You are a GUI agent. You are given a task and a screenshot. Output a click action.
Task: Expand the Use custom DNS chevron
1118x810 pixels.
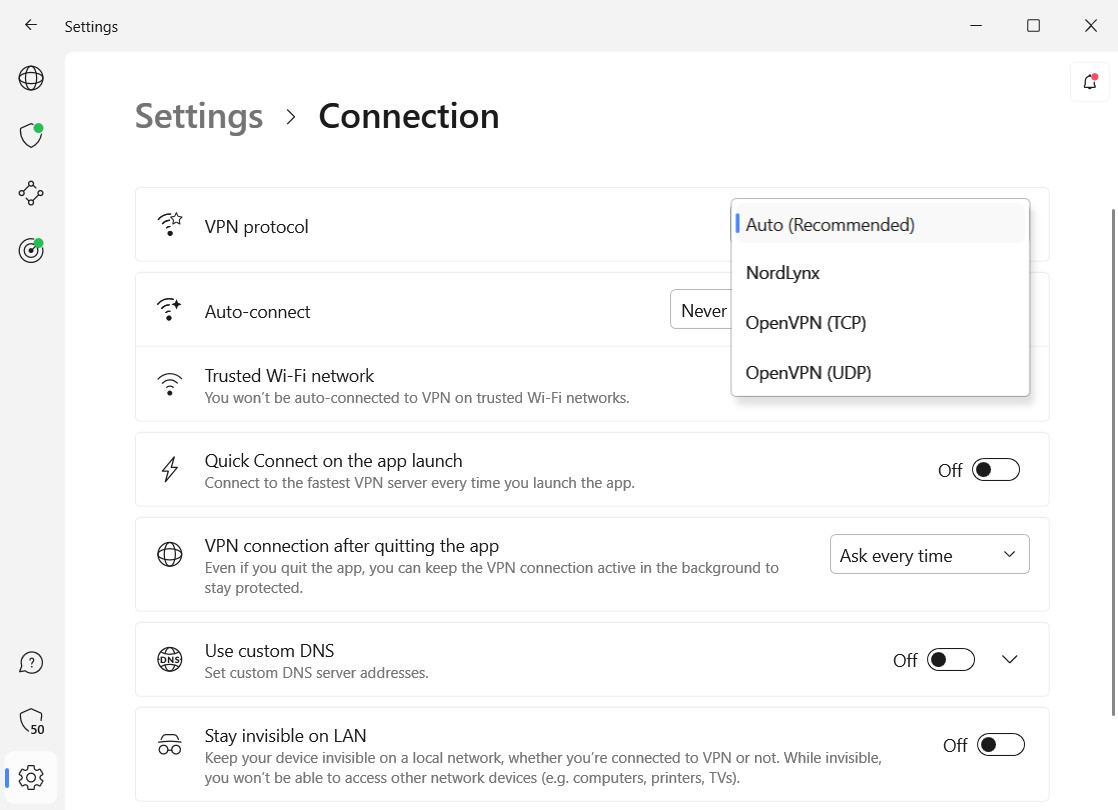point(1009,660)
